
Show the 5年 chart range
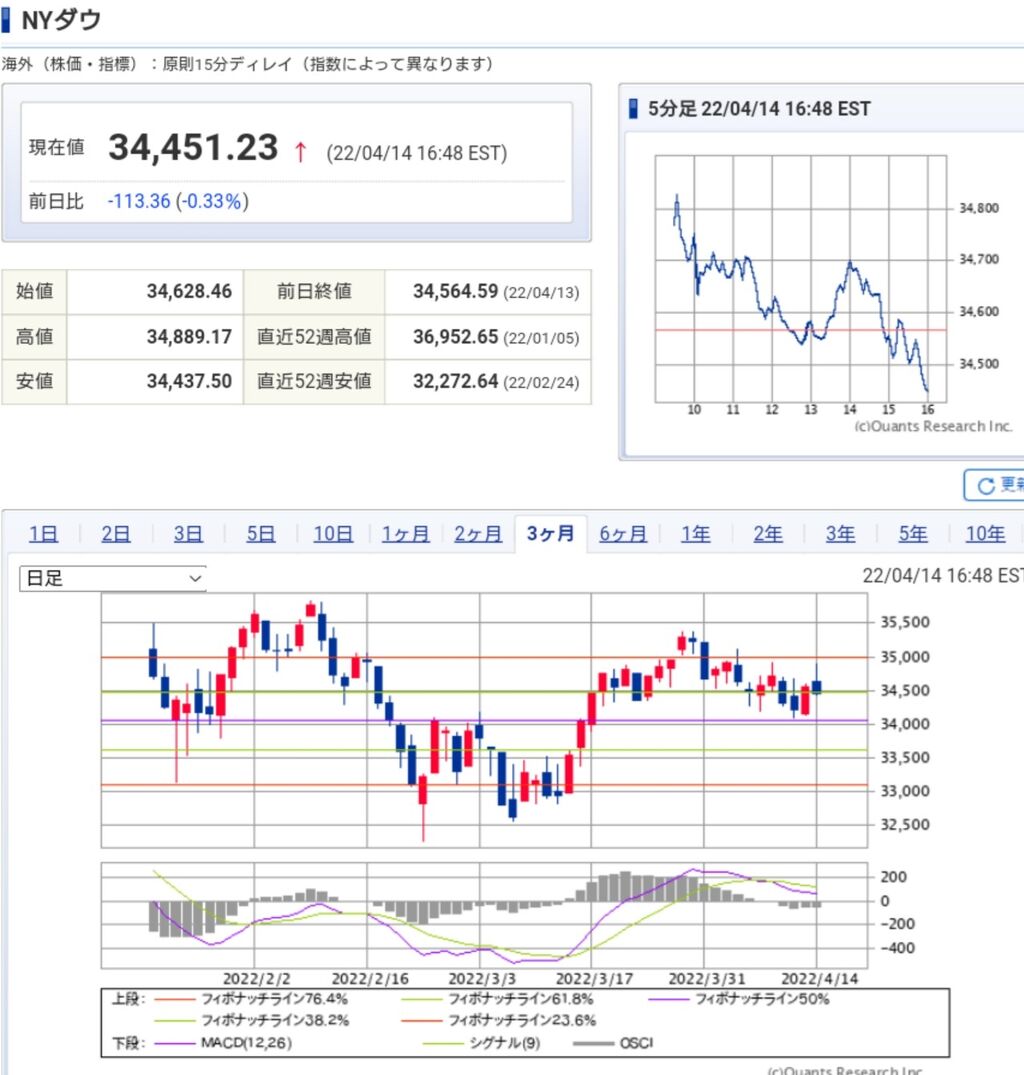point(913,533)
